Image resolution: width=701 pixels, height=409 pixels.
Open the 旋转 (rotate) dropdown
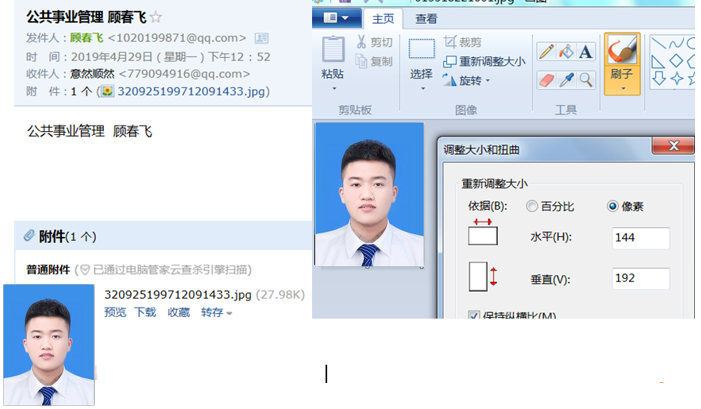coord(469,80)
